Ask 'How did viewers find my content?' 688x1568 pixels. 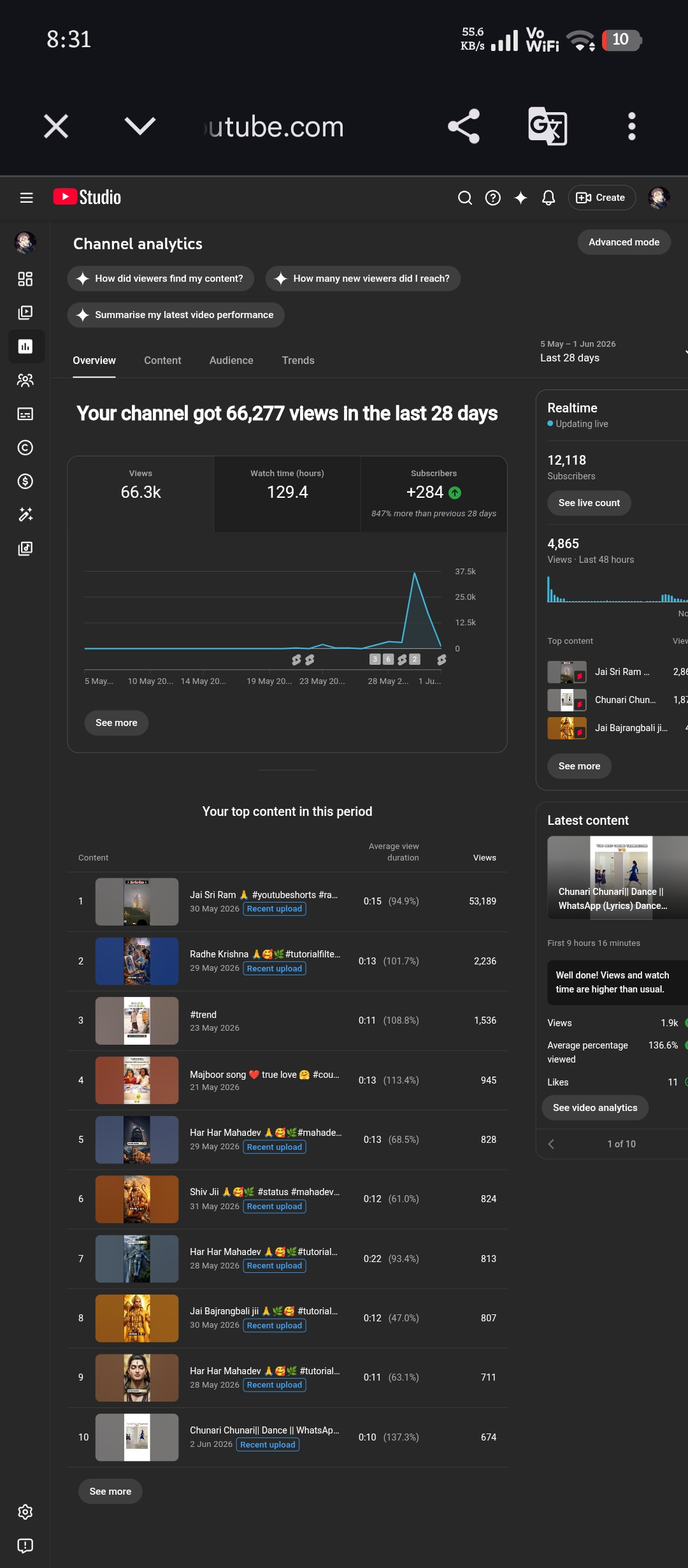pos(161,279)
